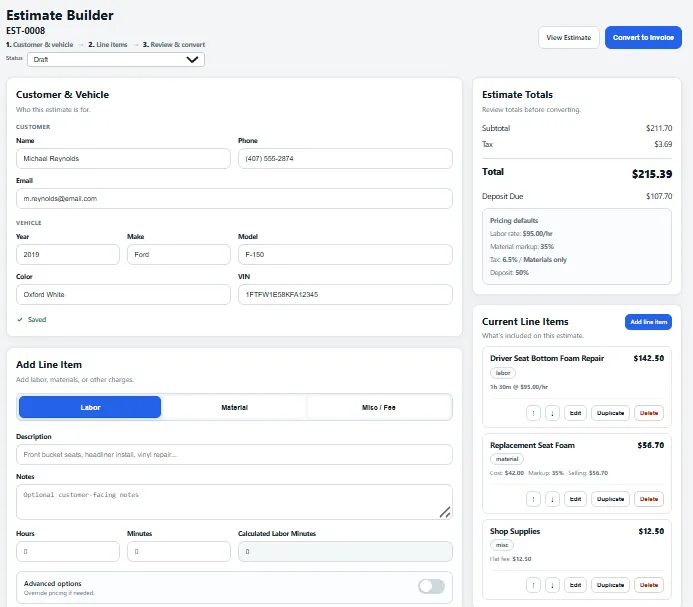Click the View Estimate button
The image size is (693, 607).
(568, 38)
